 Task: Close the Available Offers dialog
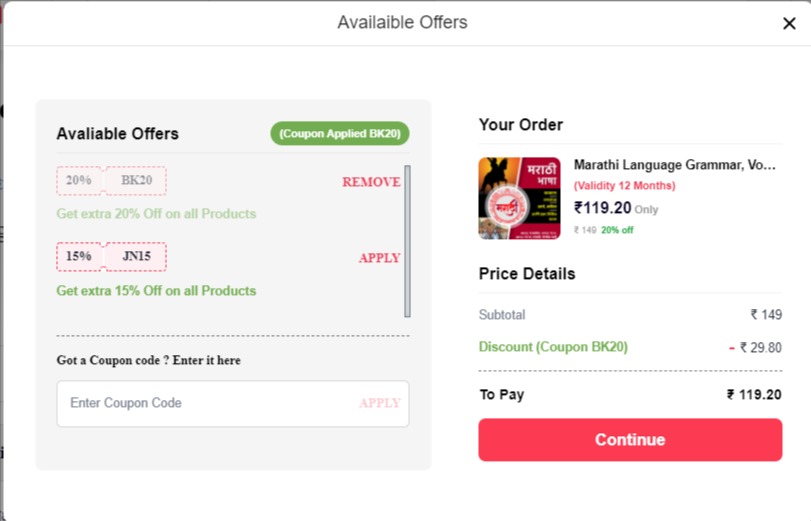[x=789, y=23]
